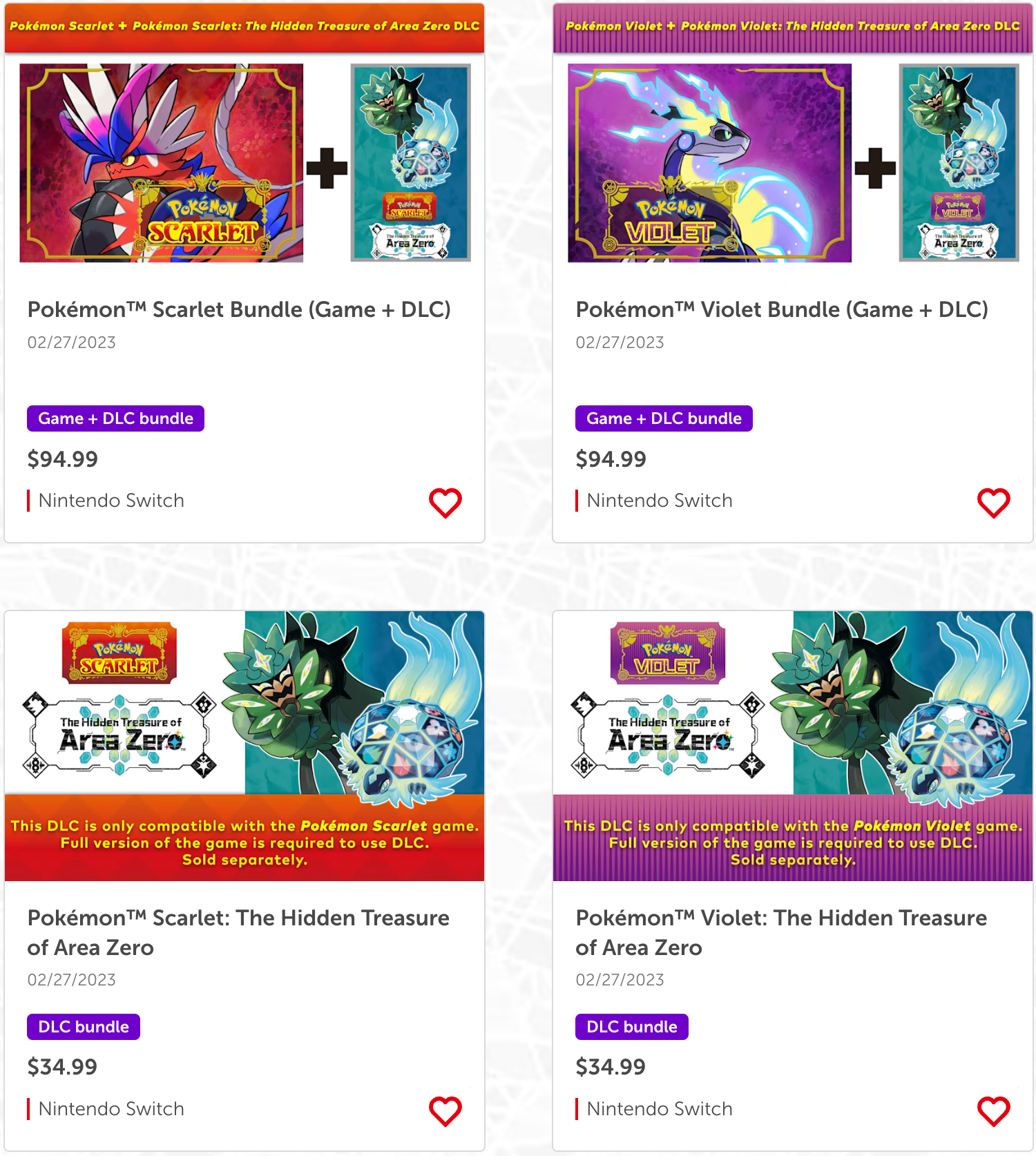Favorite the Pokémon Scarlet Bundle with heart icon

[445, 503]
